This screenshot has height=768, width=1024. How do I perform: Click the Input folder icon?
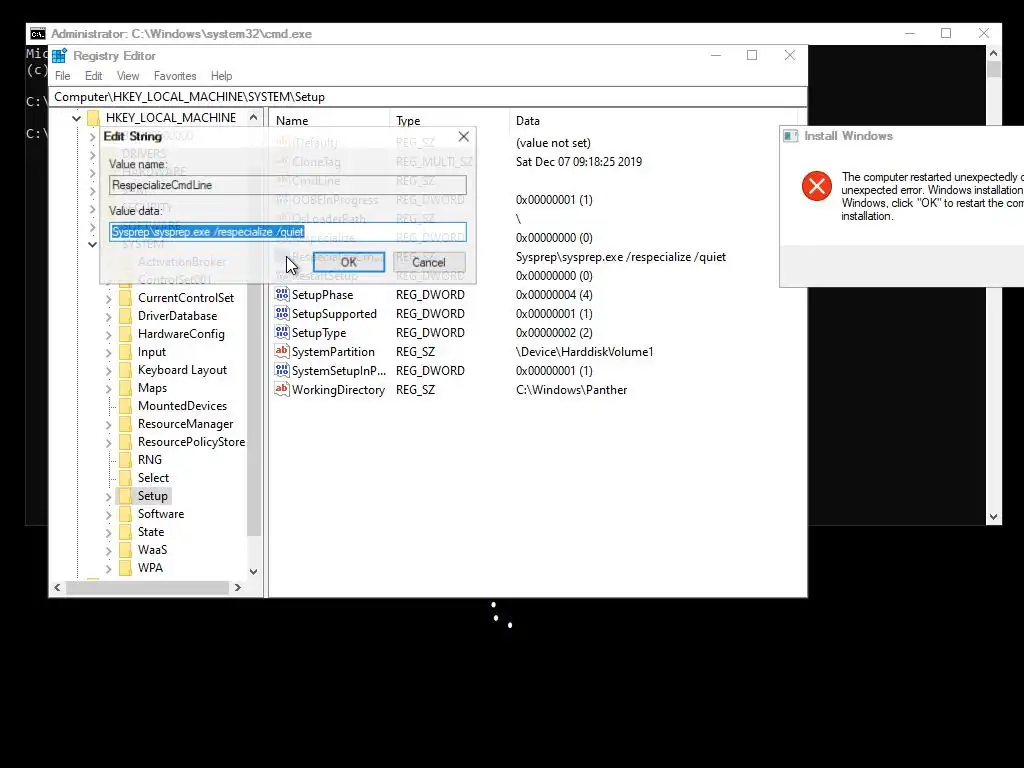125,352
